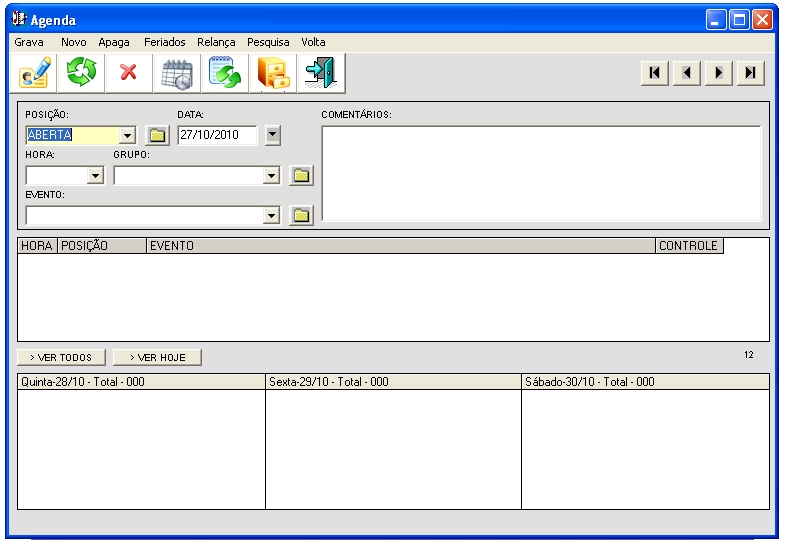Maximize the Agenda window

coord(739,20)
